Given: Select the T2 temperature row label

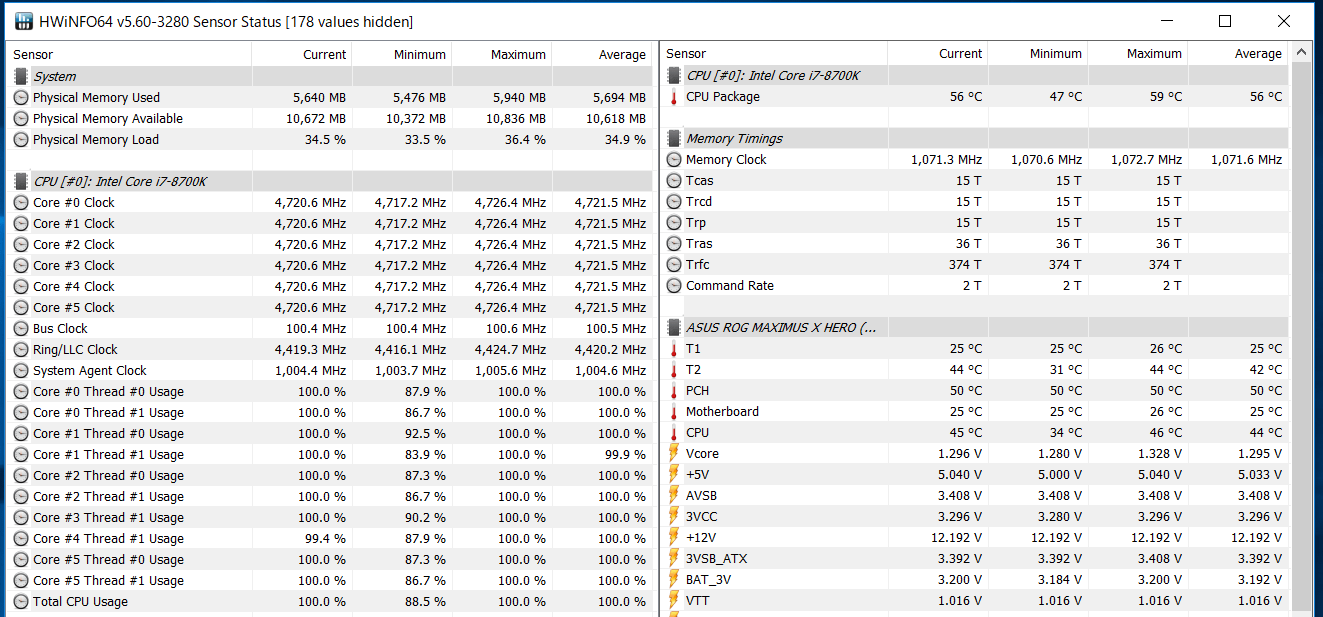Looking at the screenshot, I should click(x=693, y=369).
